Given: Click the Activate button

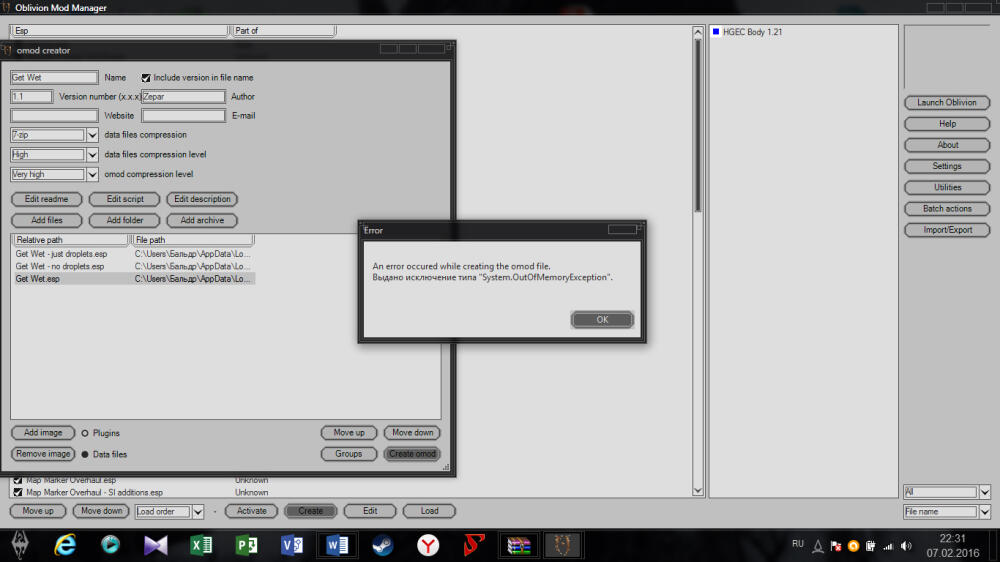Looking at the screenshot, I should 252,511.
